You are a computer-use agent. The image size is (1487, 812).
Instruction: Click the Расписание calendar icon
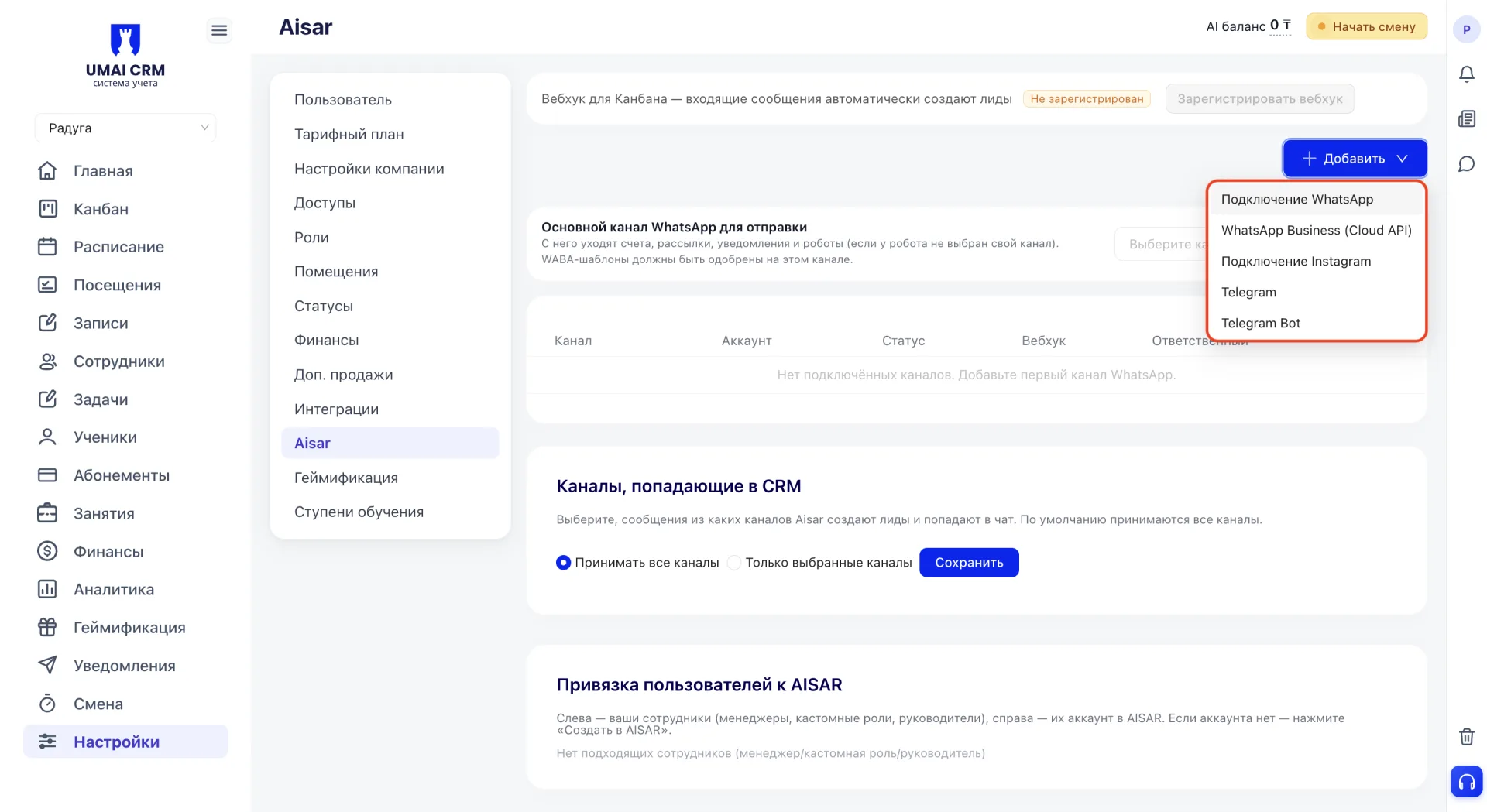(x=47, y=246)
